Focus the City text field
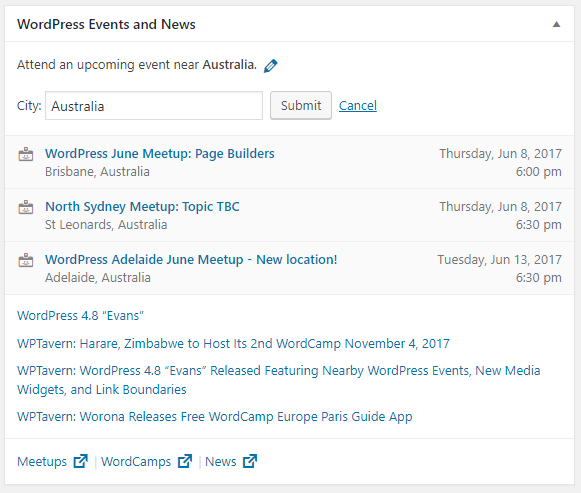This screenshot has width=581, height=493. [154, 106]
